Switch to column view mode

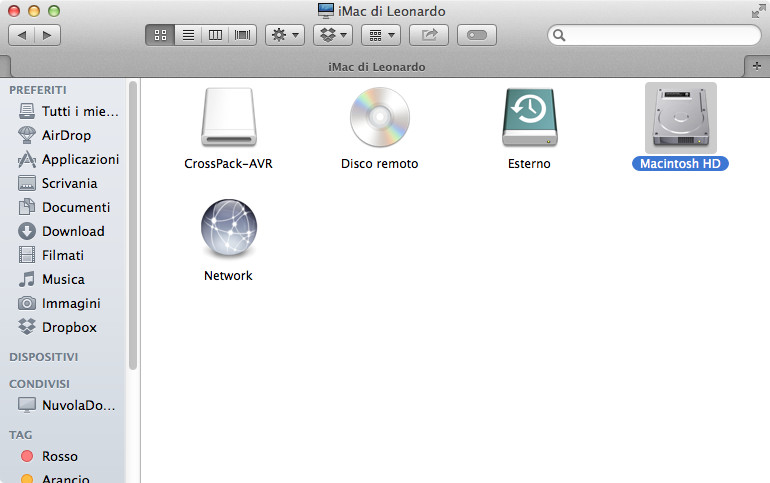click(214, 35)
